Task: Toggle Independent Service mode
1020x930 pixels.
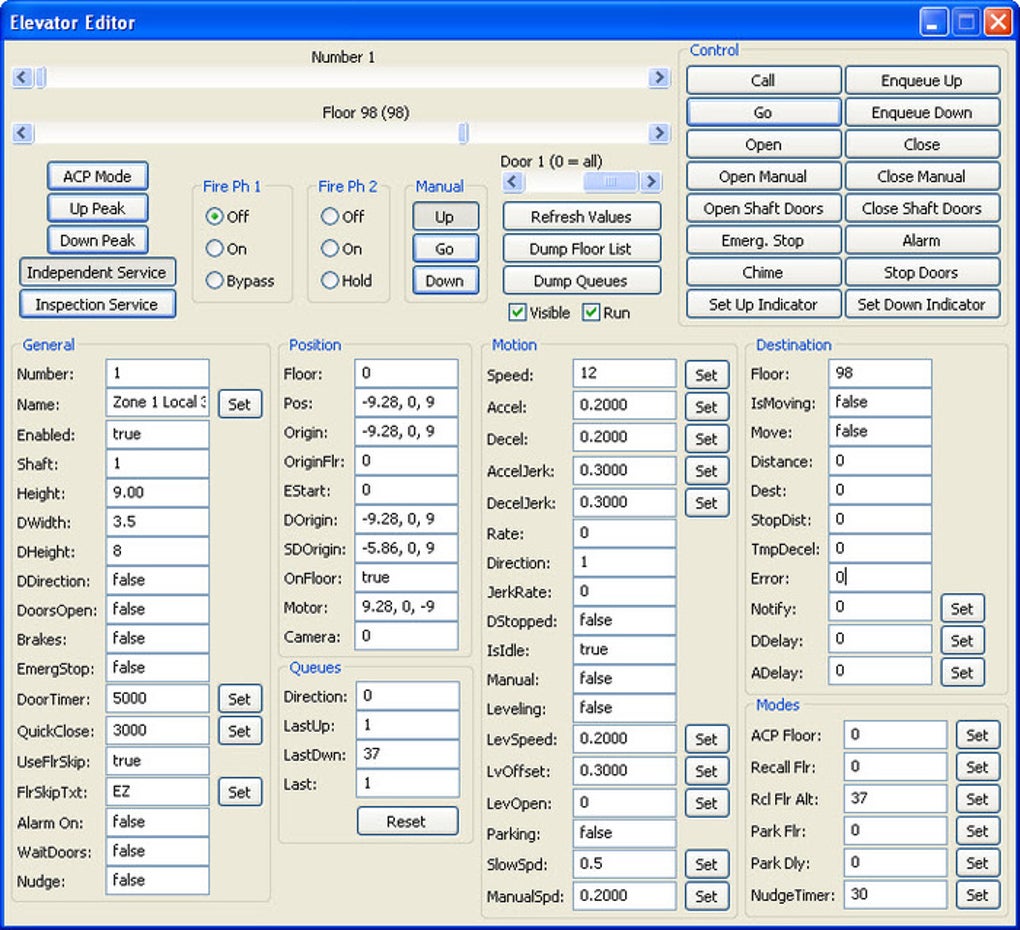Action: [97, 272]
